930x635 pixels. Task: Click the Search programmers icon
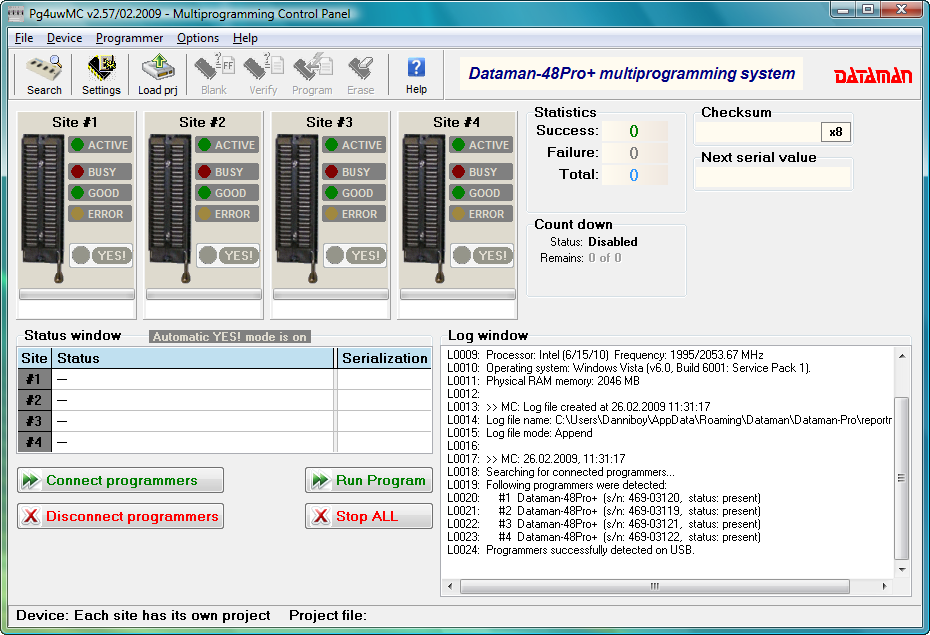pyautogui.click(x=42, y=73)
